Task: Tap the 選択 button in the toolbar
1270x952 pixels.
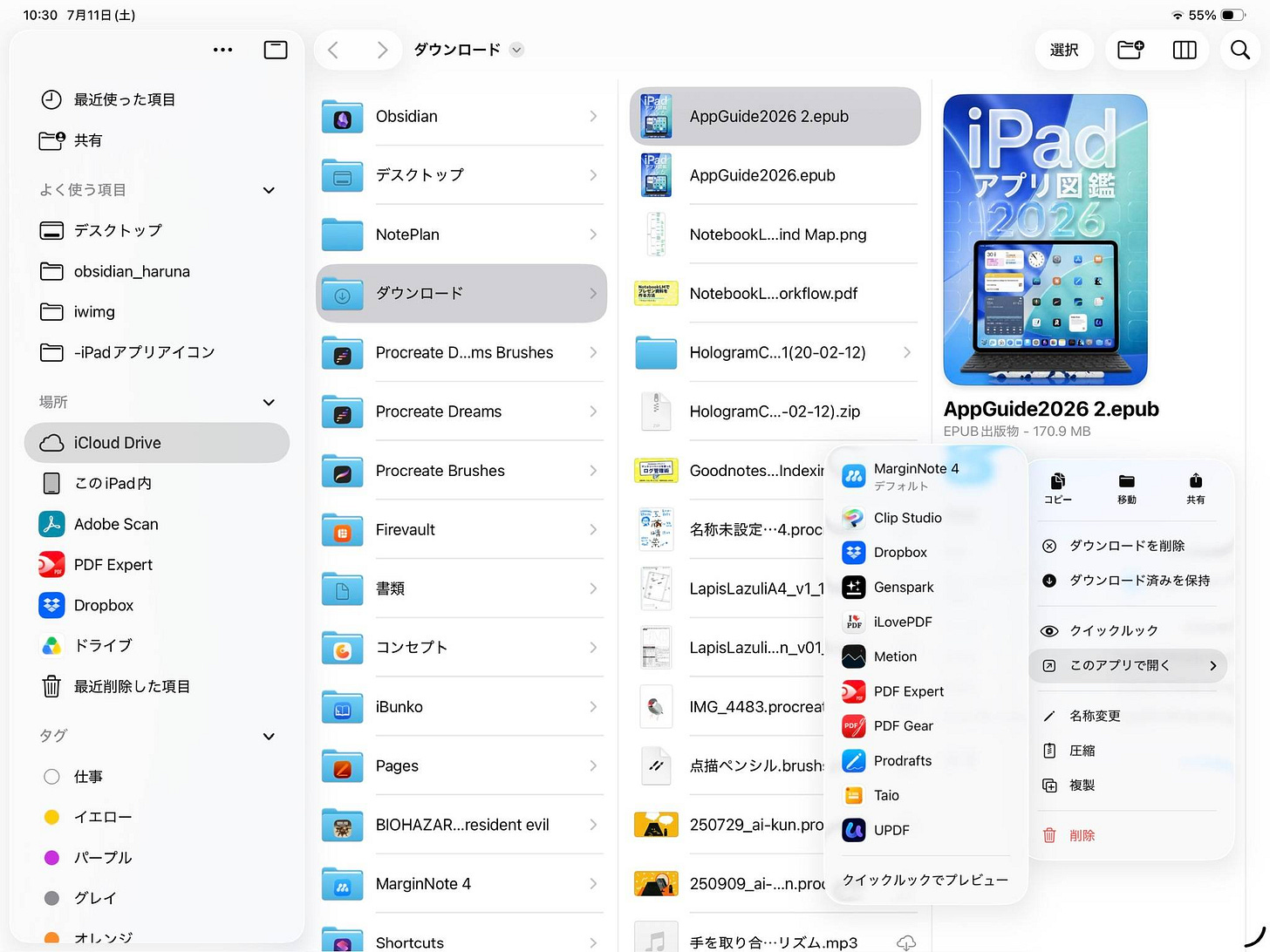Action: click(1064, 50)
